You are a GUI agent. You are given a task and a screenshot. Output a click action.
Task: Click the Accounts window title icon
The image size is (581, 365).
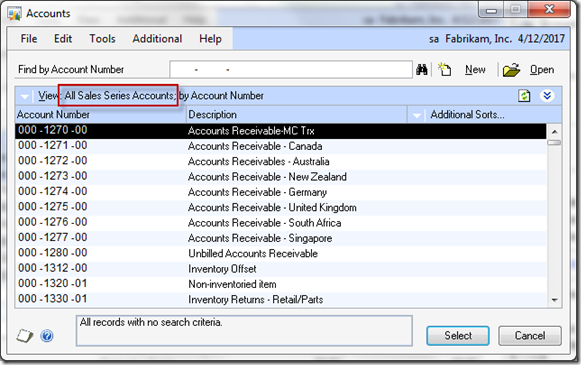(14, 14)
